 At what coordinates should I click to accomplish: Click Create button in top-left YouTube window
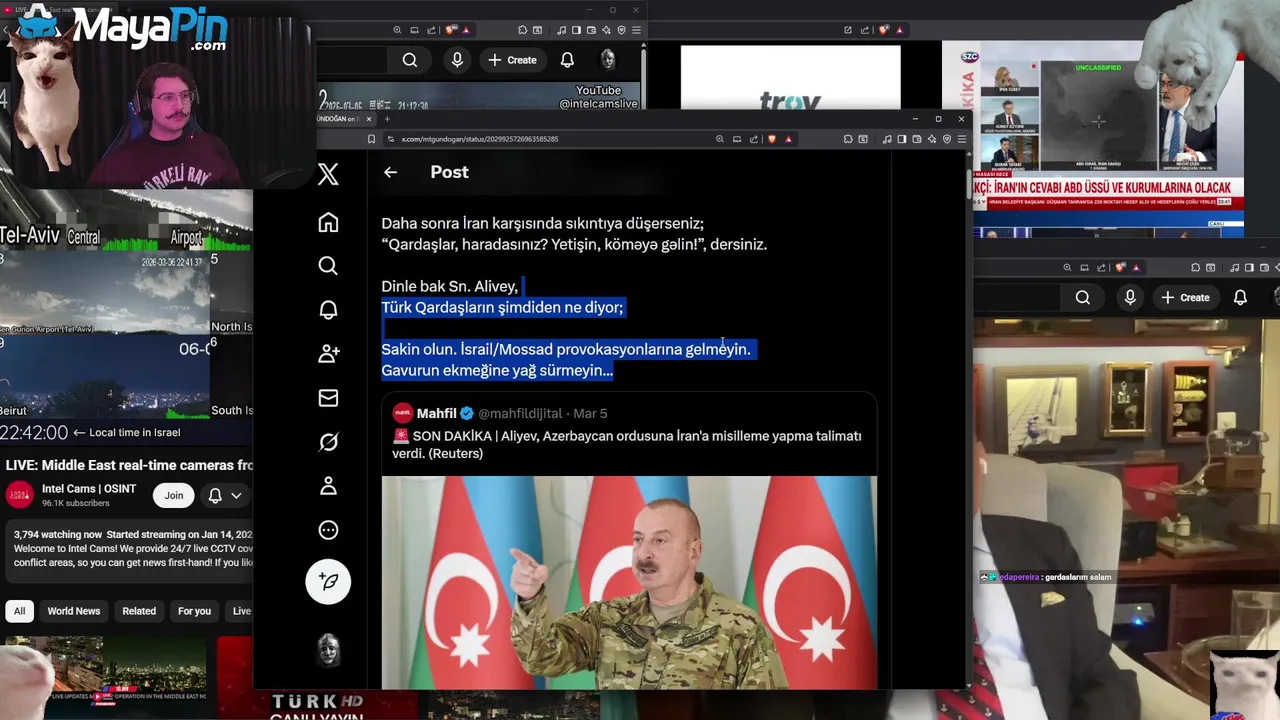(x=512, y=60)
